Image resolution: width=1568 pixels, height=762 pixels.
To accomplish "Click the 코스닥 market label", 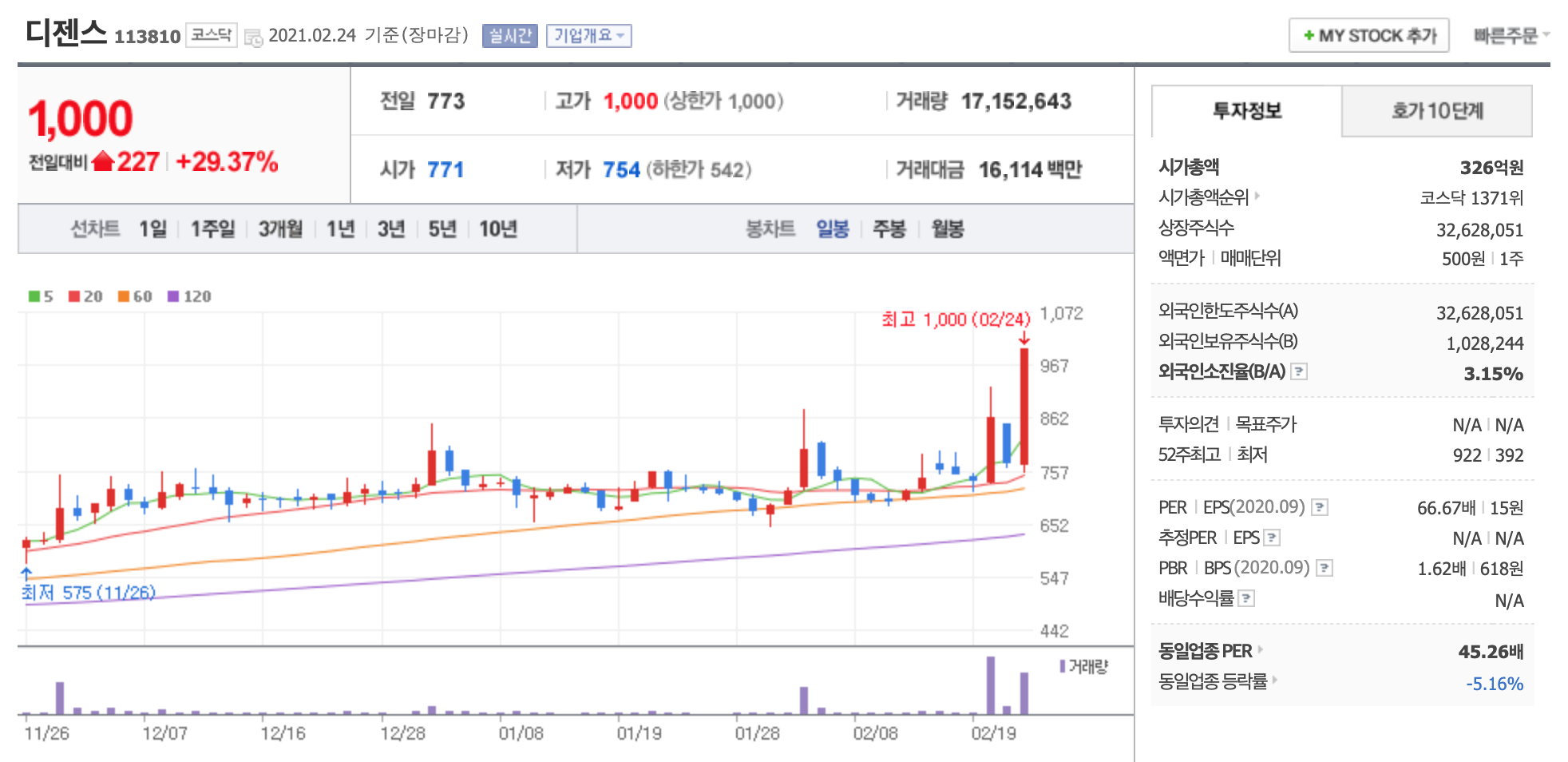I will point(212,35).
